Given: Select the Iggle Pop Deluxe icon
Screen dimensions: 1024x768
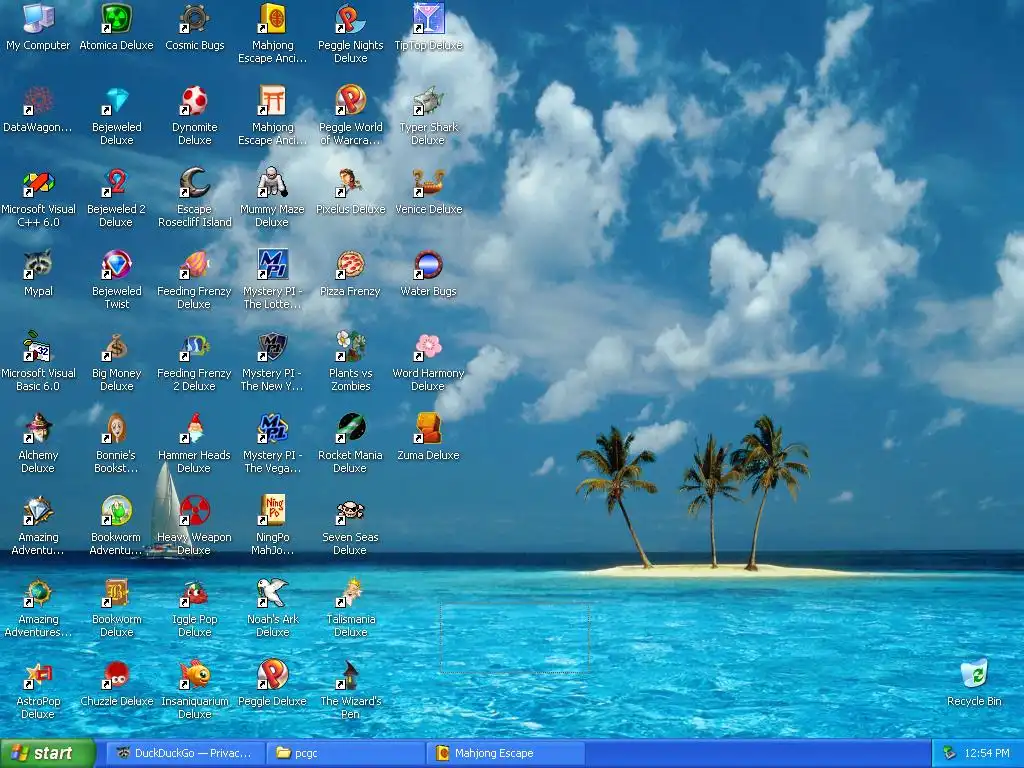Looking at the screenshot, I should 195,593.
